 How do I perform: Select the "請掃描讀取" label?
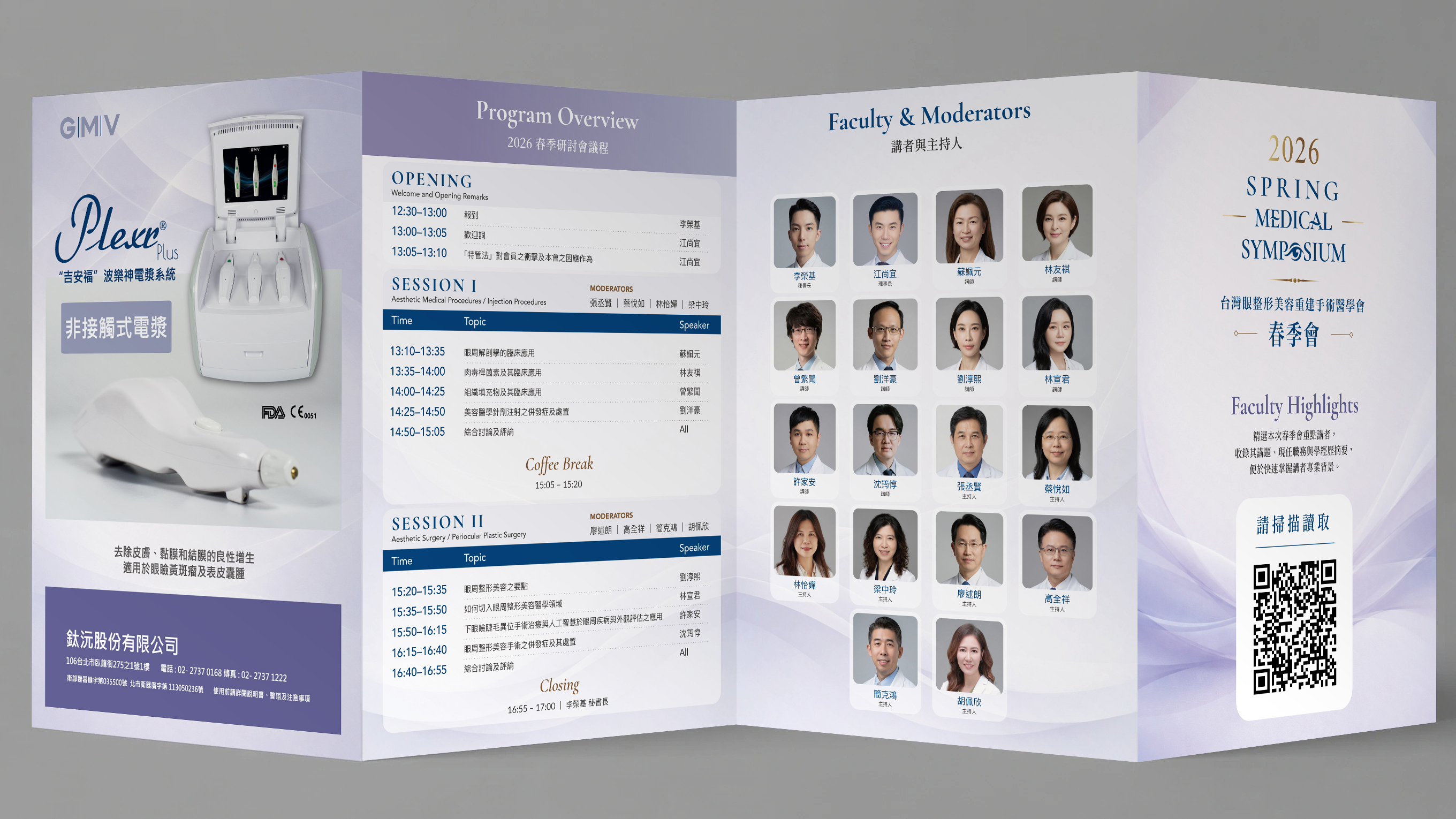pos(1293,524)
